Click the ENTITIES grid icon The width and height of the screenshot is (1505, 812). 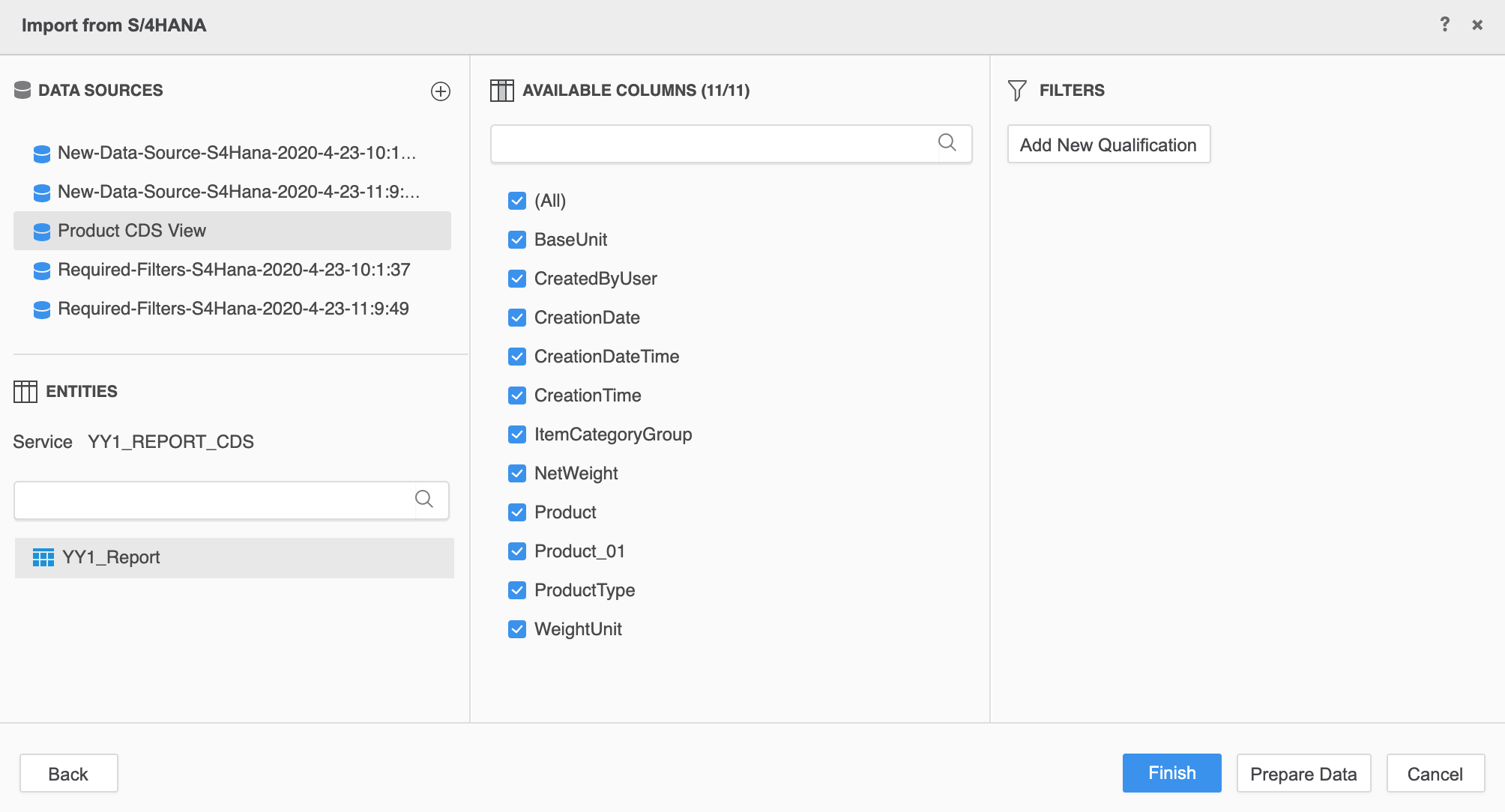(26, 390)
